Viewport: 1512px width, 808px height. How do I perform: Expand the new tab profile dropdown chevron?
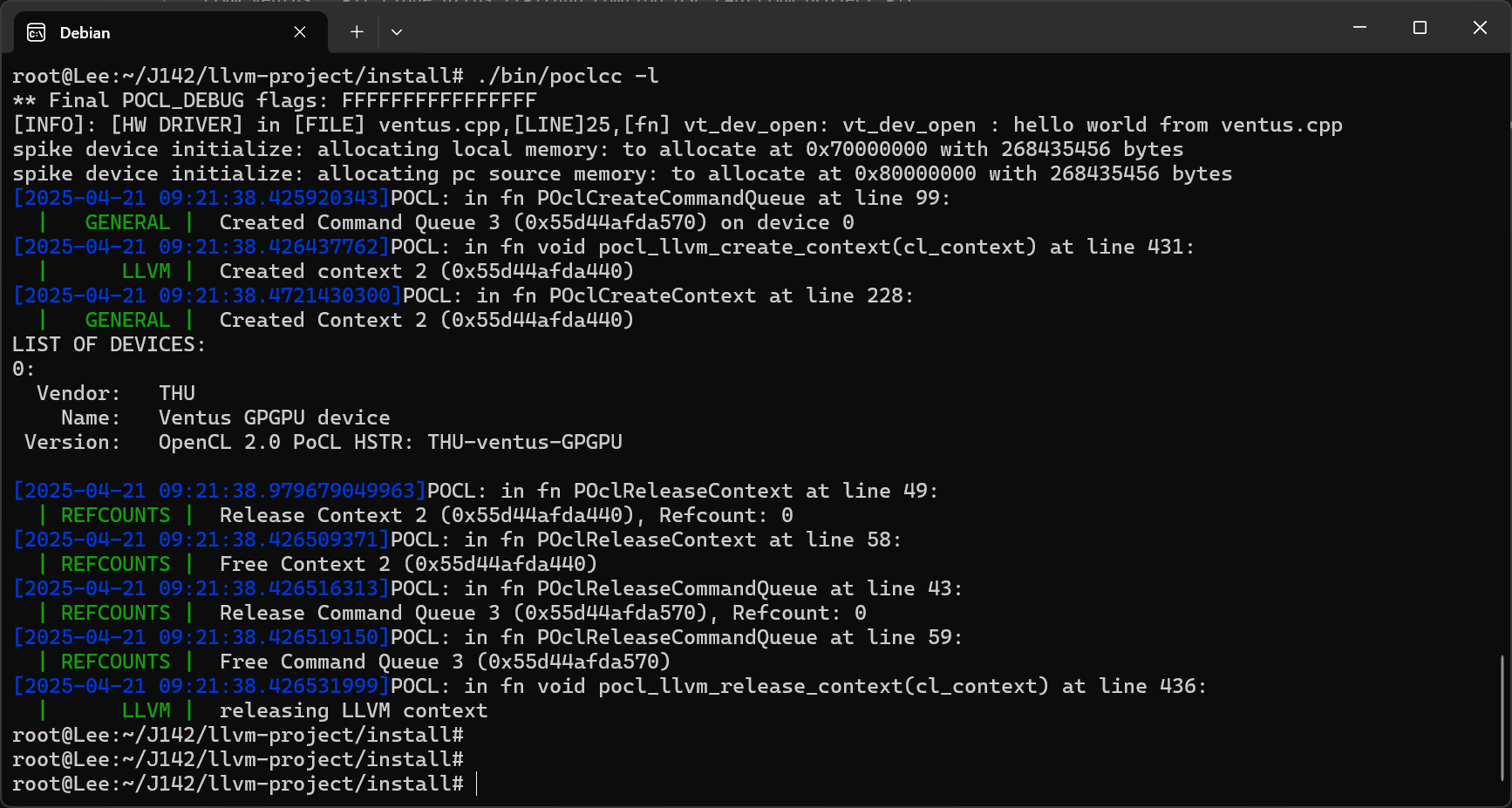(397, 32)
